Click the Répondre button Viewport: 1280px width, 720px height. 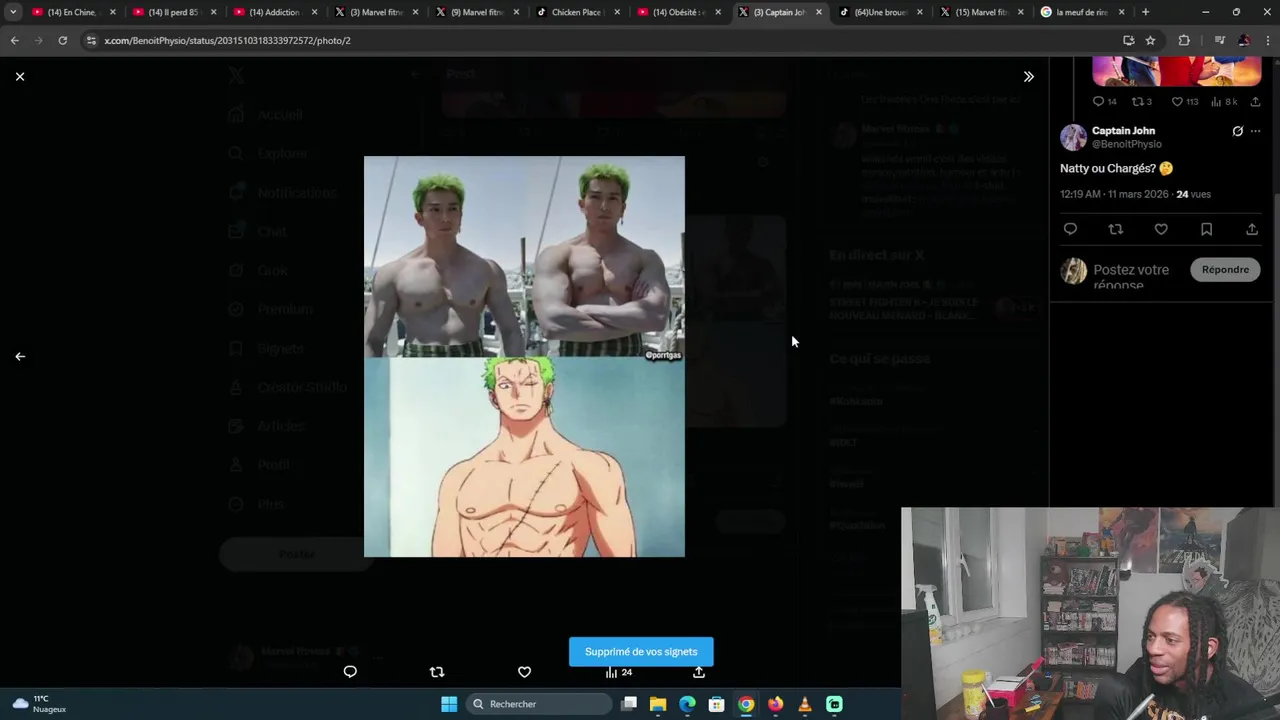[x=1225, y=269]
